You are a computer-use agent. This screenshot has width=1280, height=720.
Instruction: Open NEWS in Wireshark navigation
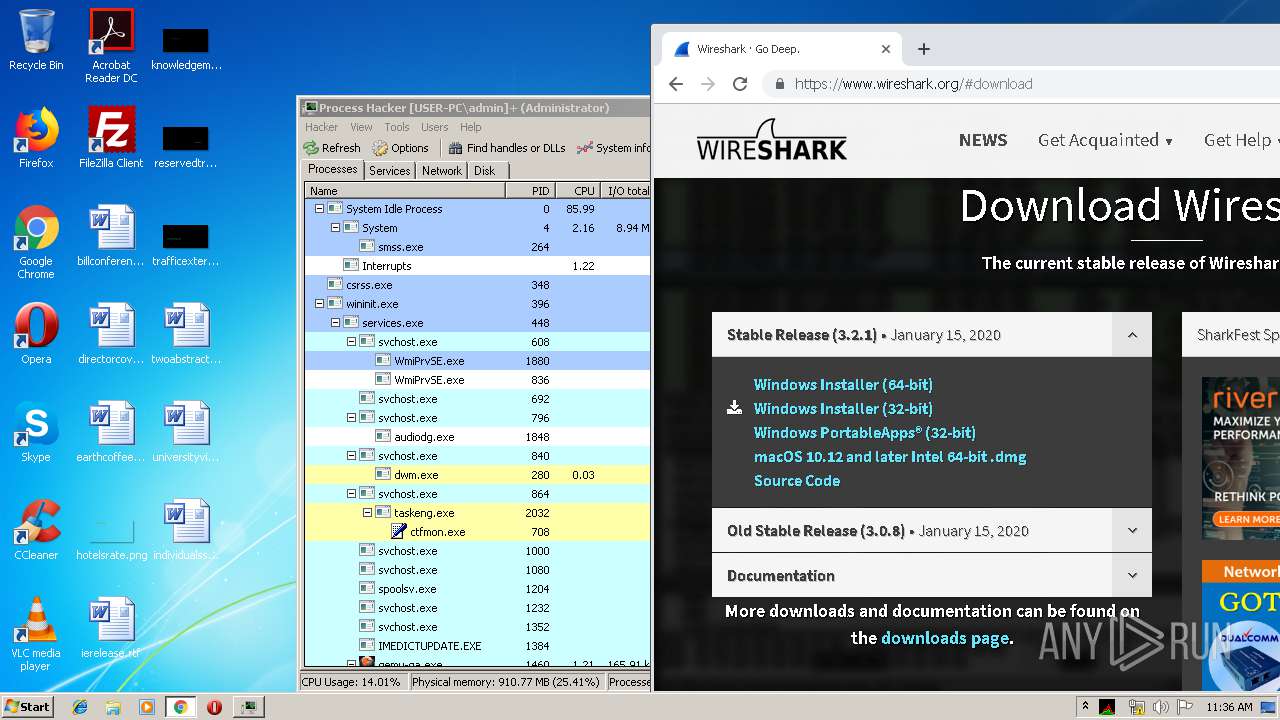(x=983, y=140)
